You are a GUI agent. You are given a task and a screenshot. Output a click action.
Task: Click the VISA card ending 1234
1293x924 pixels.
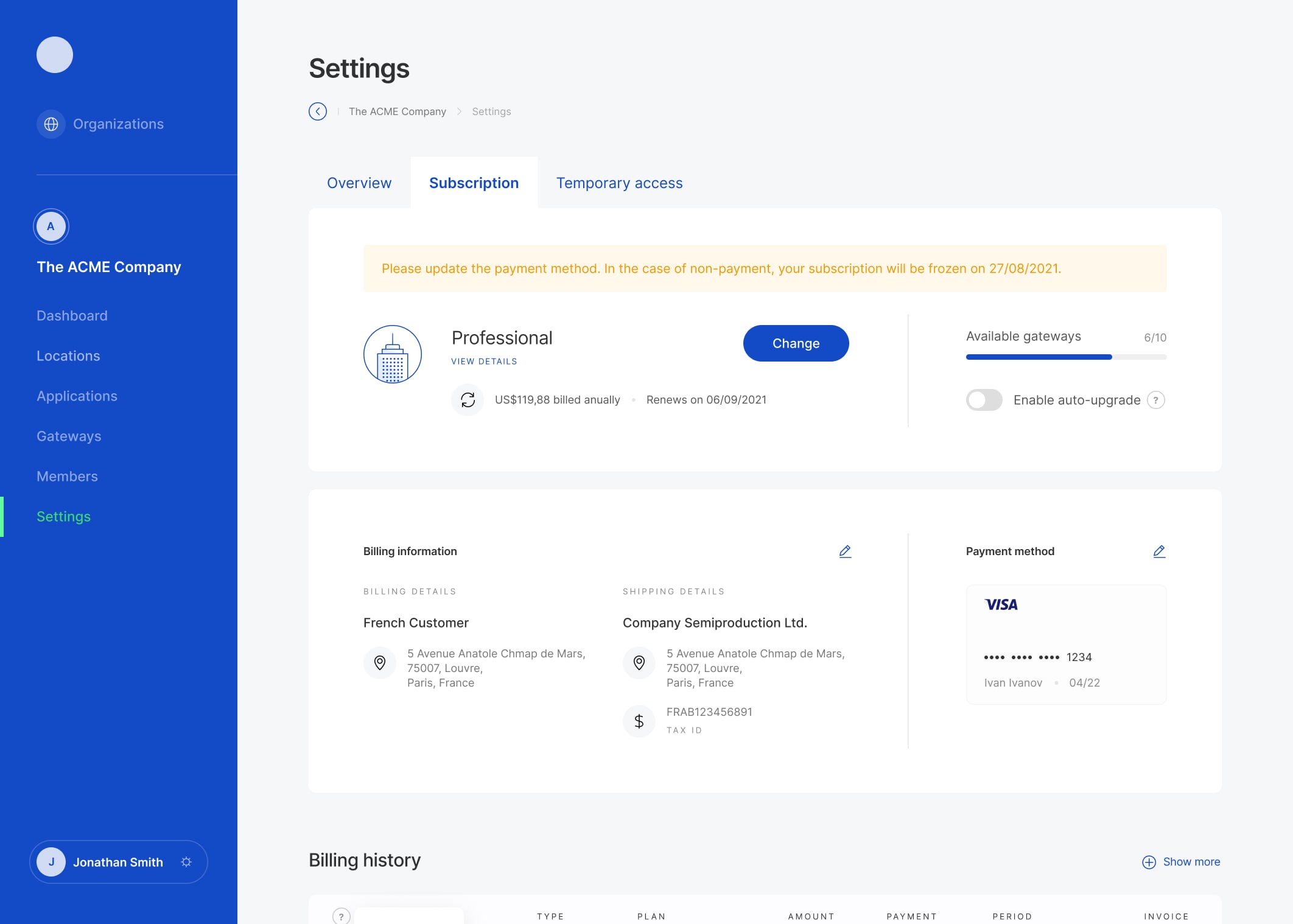click(1066, 645)
